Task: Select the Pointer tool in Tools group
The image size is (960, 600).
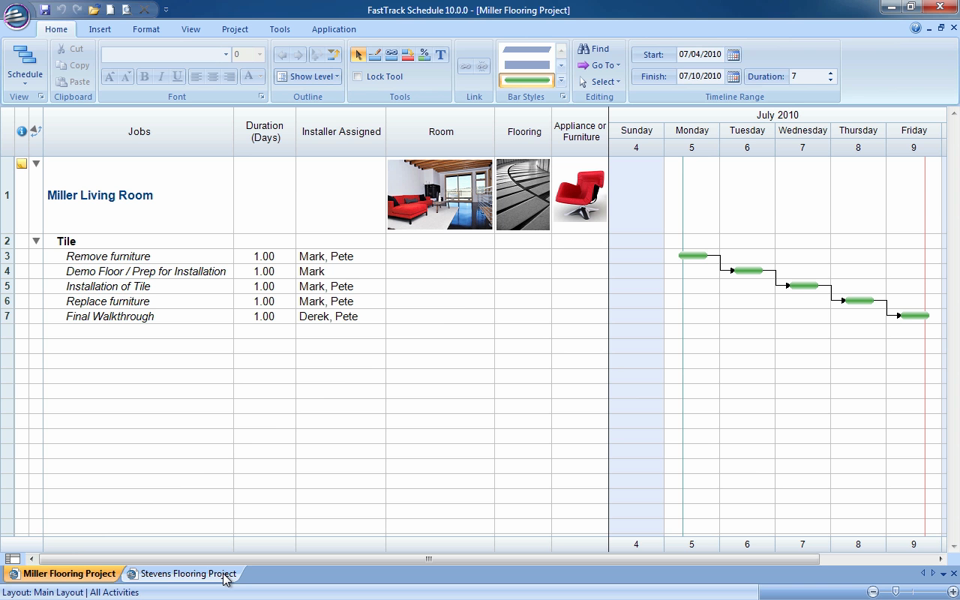Action: tap(358, 55)
